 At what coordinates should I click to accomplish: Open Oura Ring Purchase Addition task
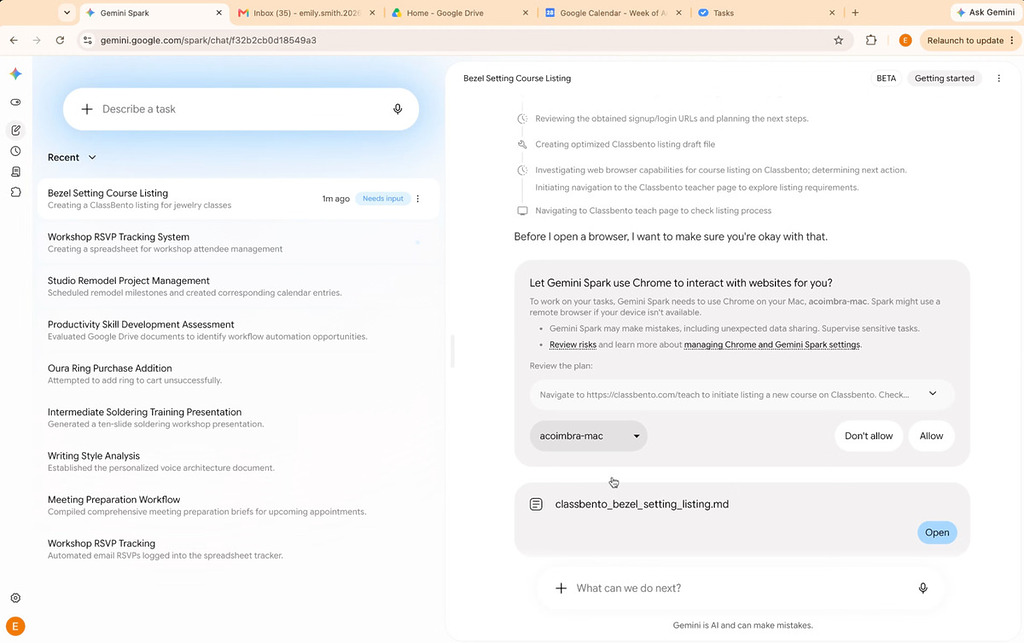point(238,373)
